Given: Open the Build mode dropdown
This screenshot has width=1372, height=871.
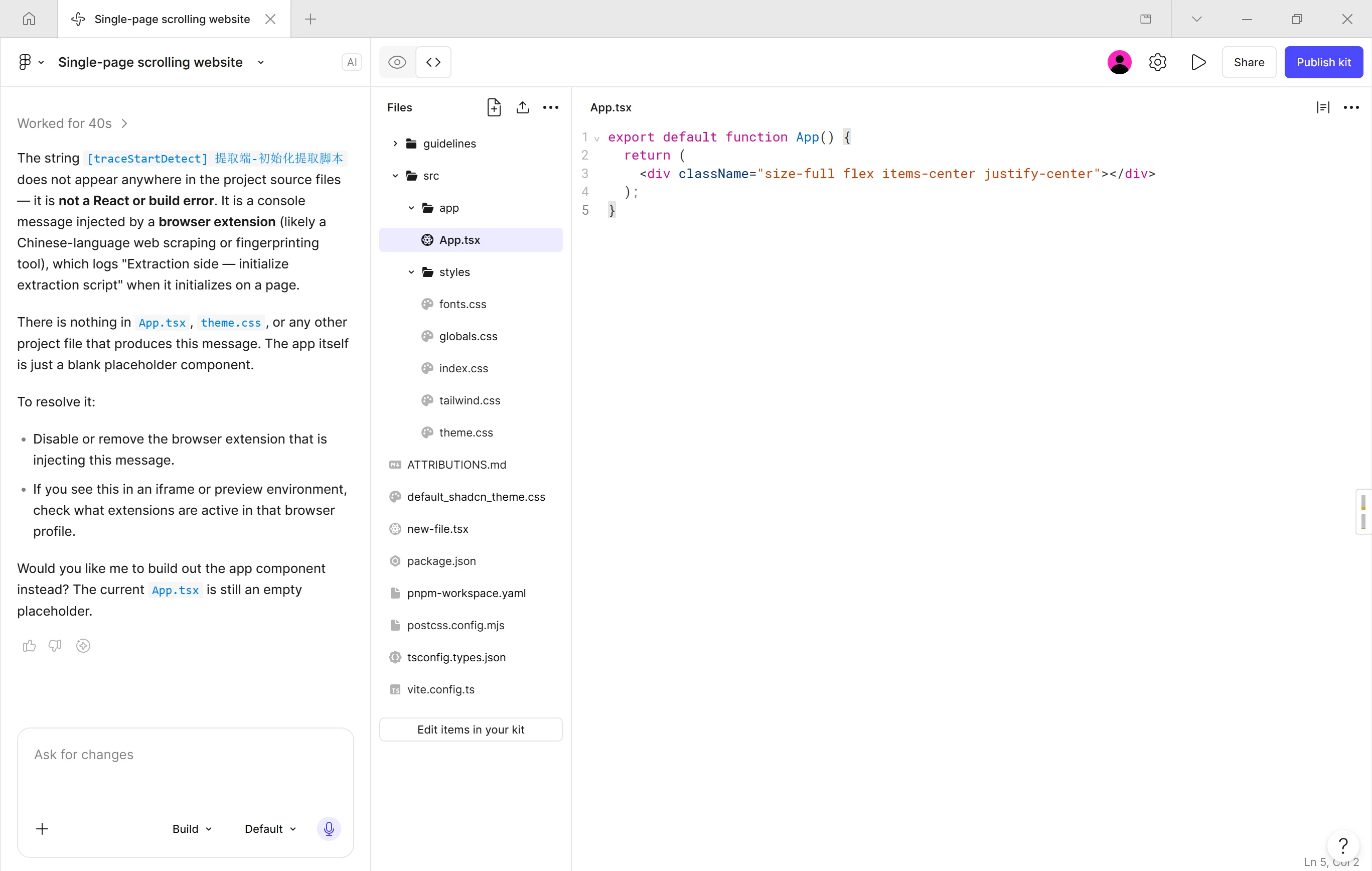Looking at the screenshot, I should tap(192, 829).
